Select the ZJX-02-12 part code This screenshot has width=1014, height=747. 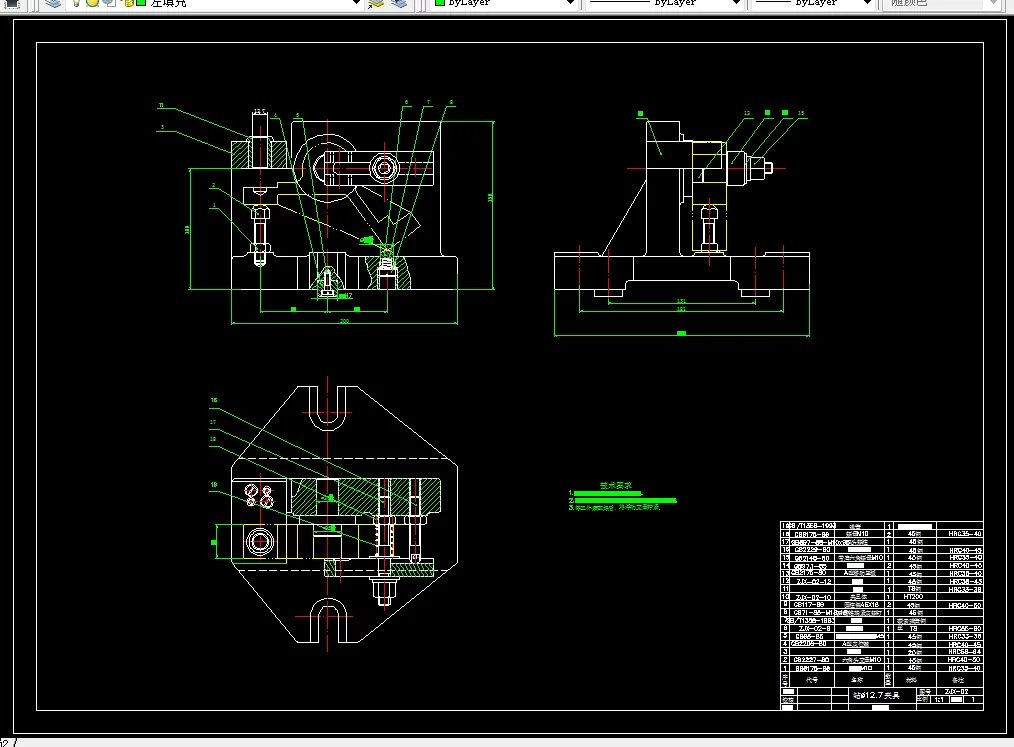coord(814,581)
